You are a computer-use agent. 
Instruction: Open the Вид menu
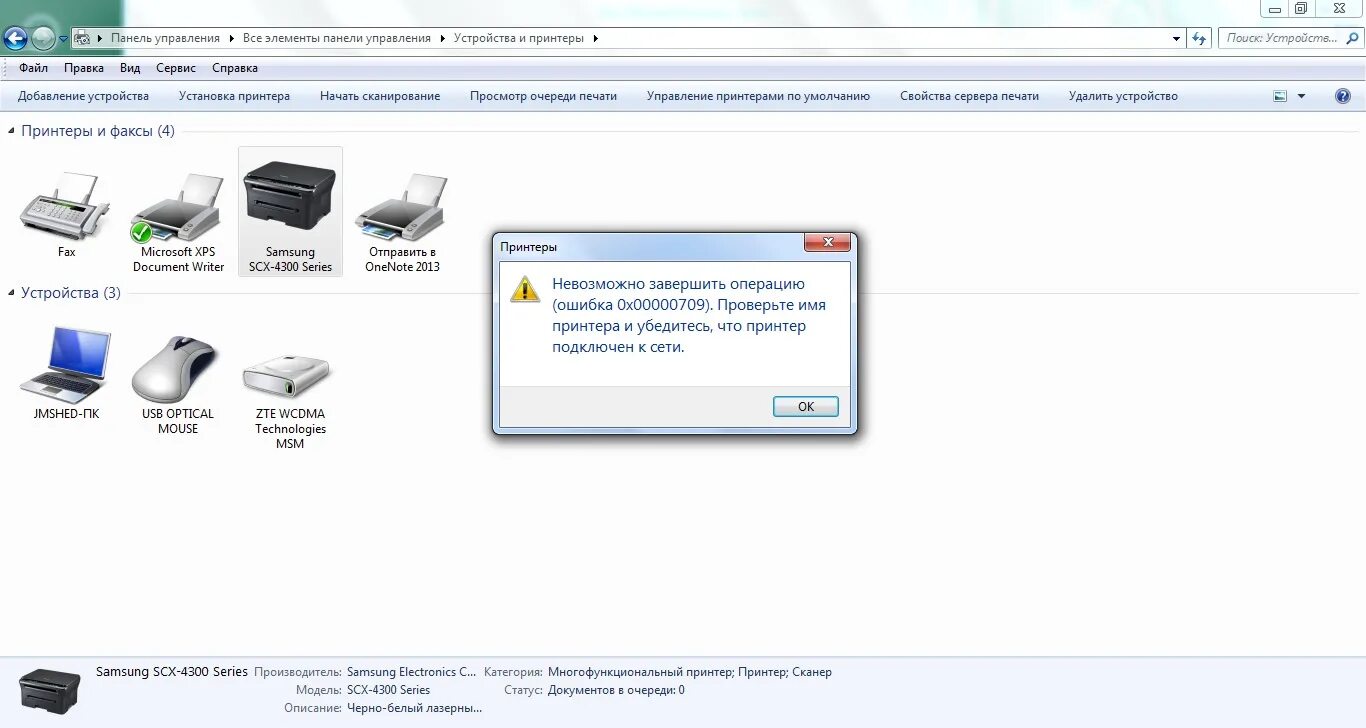pyautogui.click(x=130, y=68)
